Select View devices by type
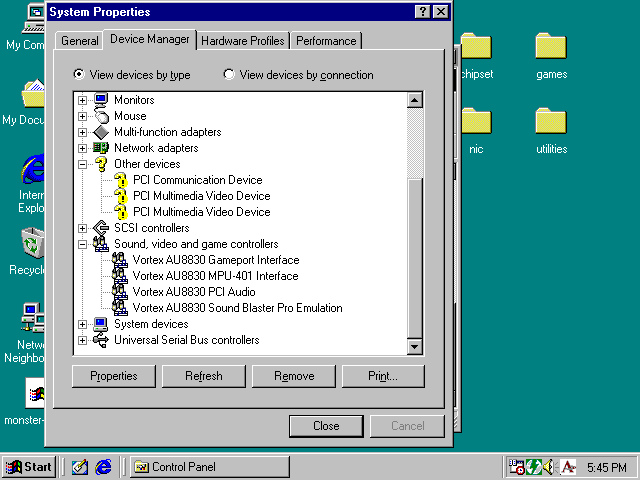The height and width of the screenshot is (480, 640). click(x=80, y=75)
